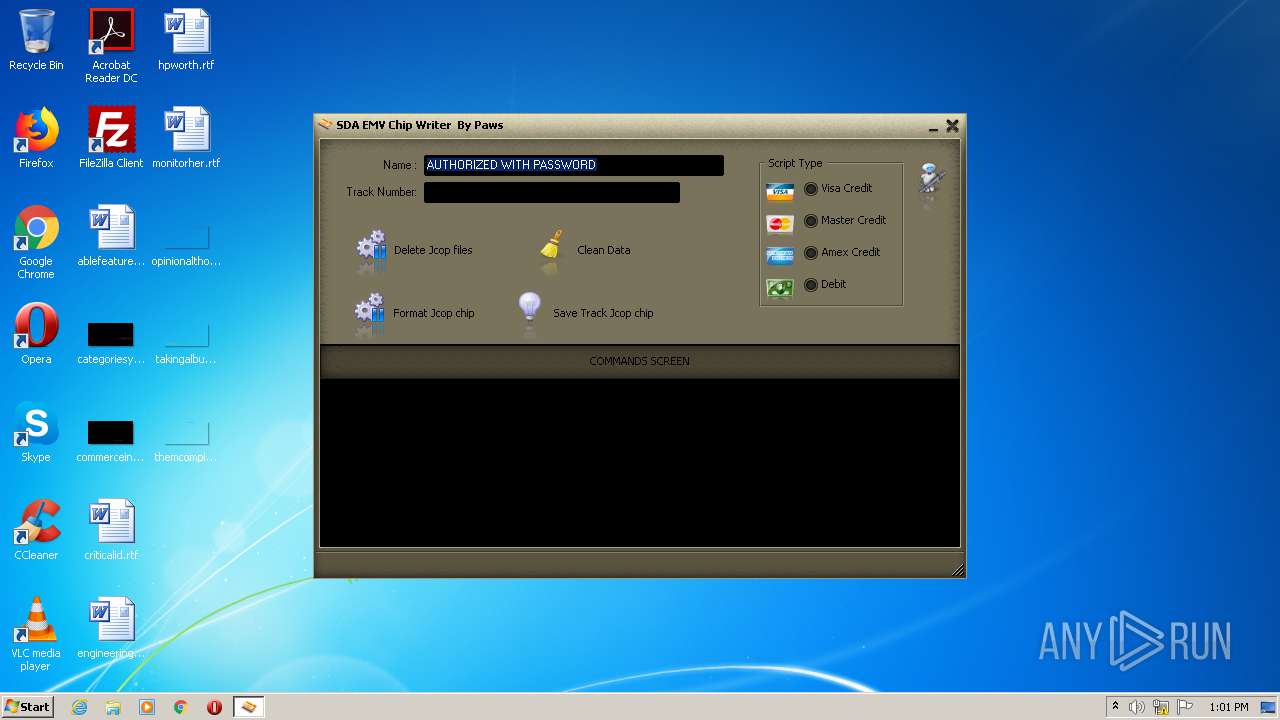Select the Skype desktop shortcut

36,432
